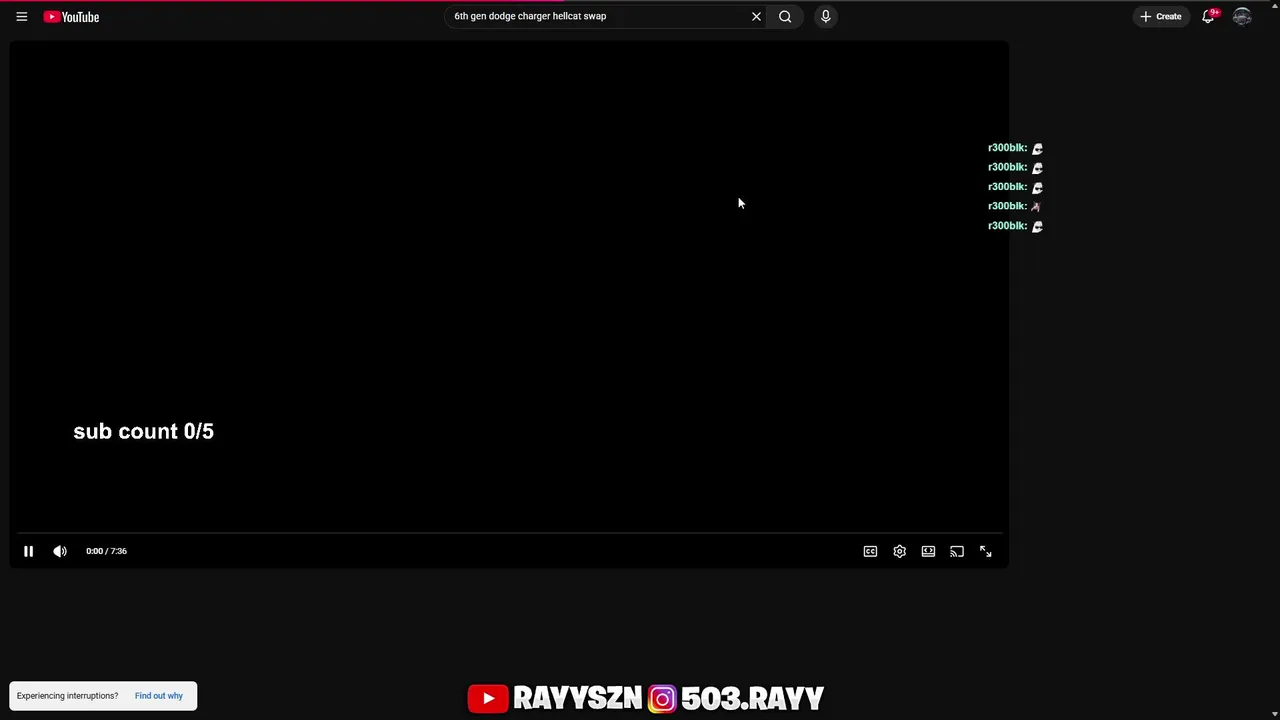Start voice search with the microphone
1280x720 pixels.
coord(825,16)
